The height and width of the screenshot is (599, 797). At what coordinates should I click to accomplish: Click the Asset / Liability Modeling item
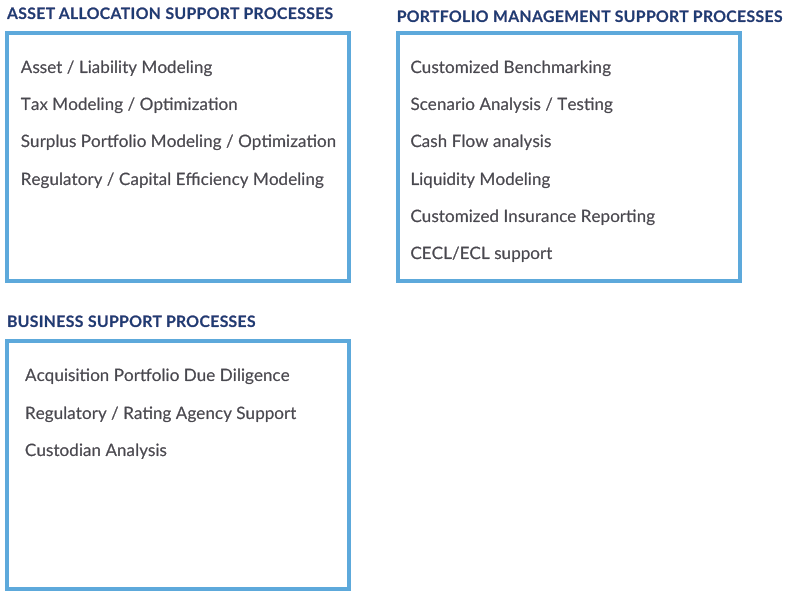pyautogui.click(x=116, y=68)
